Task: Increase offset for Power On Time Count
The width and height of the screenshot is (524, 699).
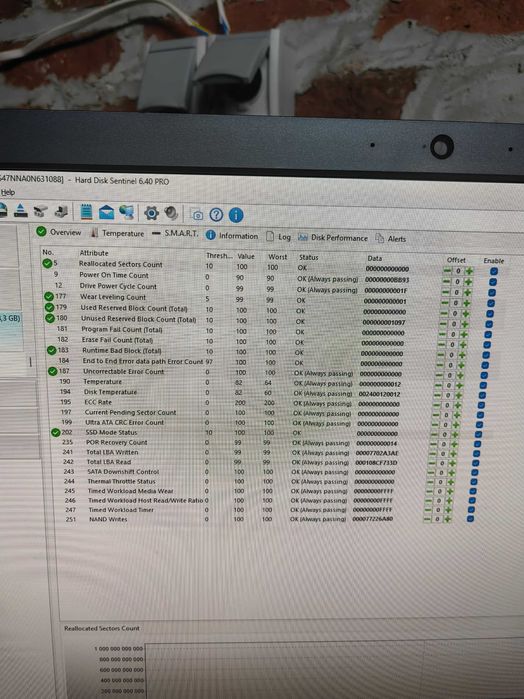Action: [468, 282]
